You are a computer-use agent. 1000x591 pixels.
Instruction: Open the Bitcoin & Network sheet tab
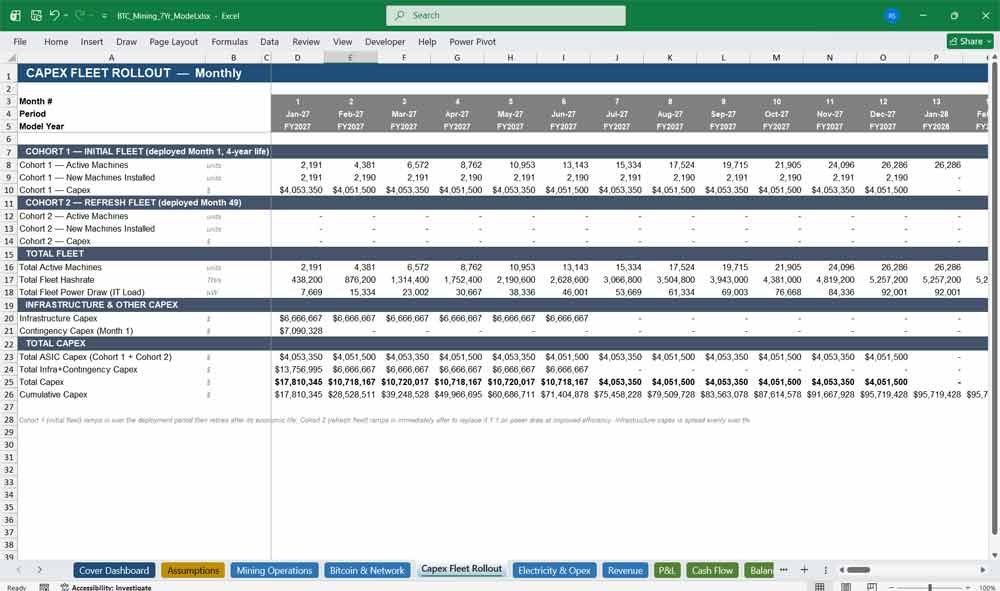367,571
